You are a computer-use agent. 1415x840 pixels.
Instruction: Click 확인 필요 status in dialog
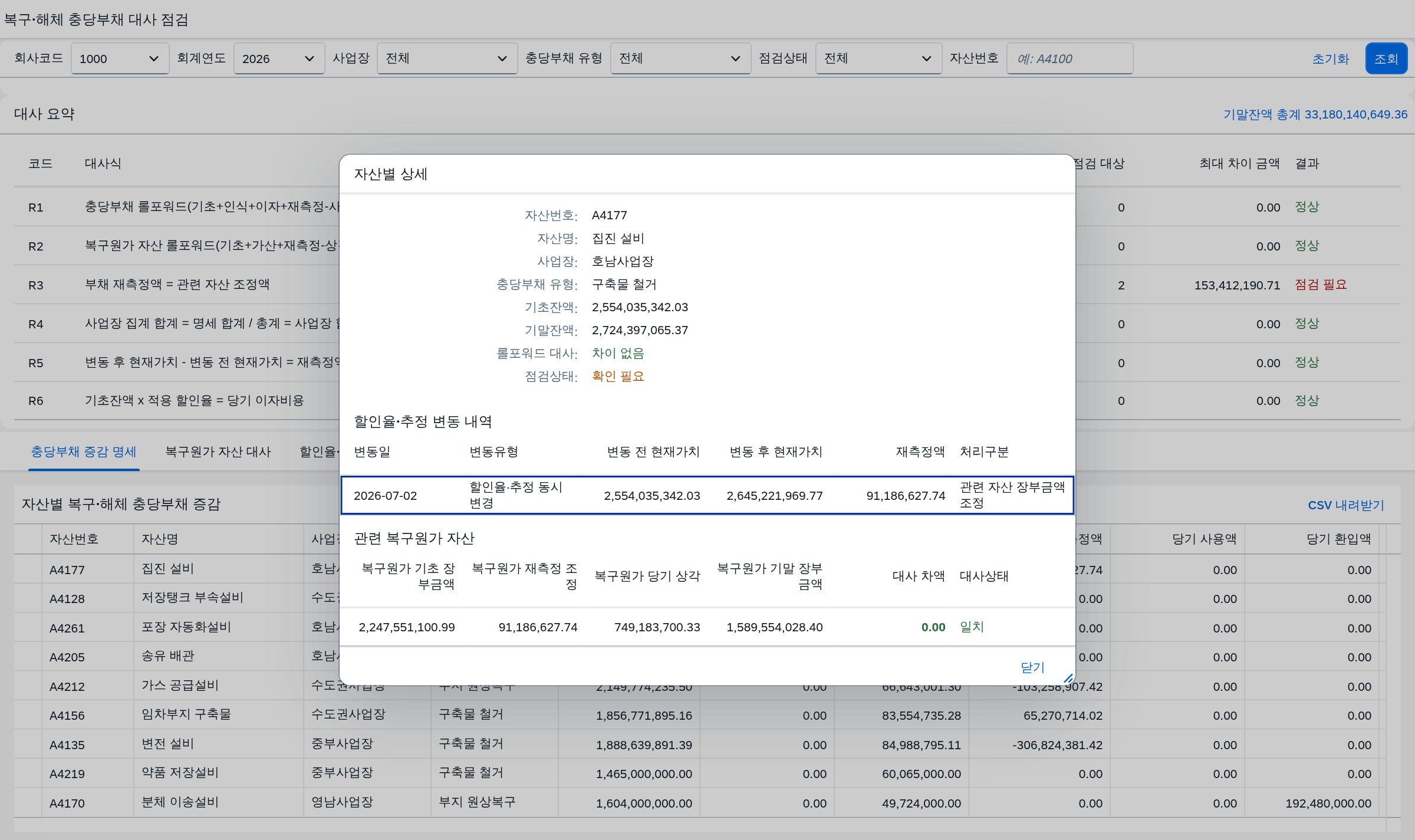point(618,376)
